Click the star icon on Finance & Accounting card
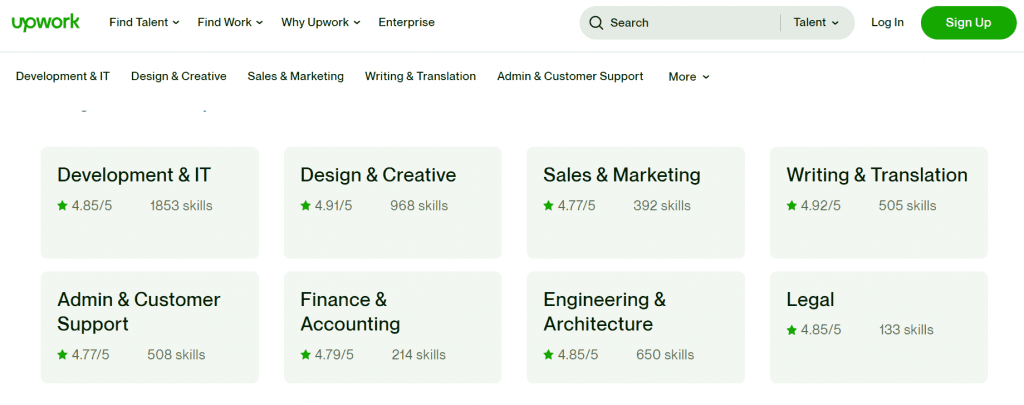The image size is (1024, 405). [x=305, y=355]
